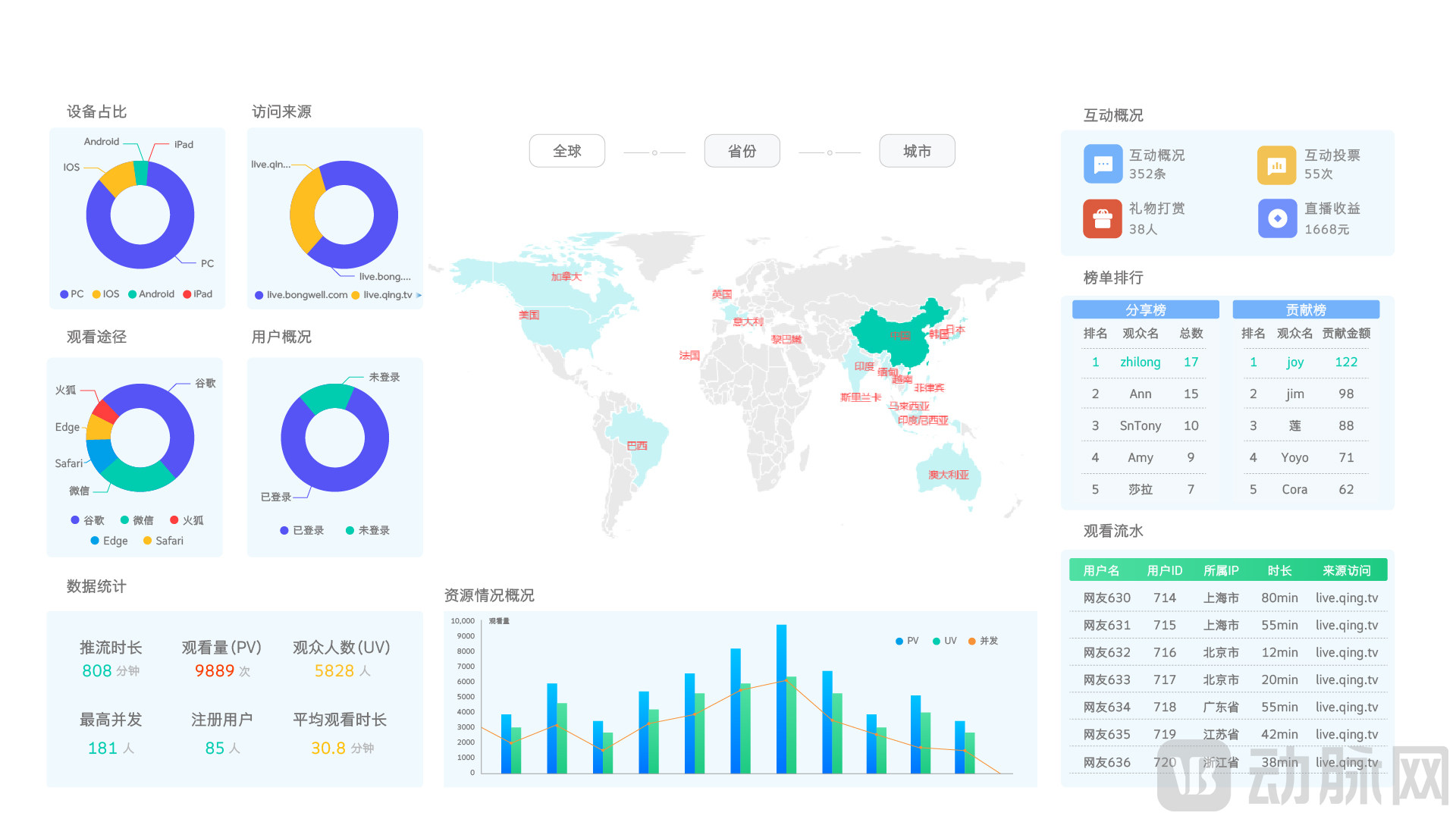The width and height of the screenshot is (1456, 819).
Task: Select the 省份 map level button
Action: coord(742,151)
